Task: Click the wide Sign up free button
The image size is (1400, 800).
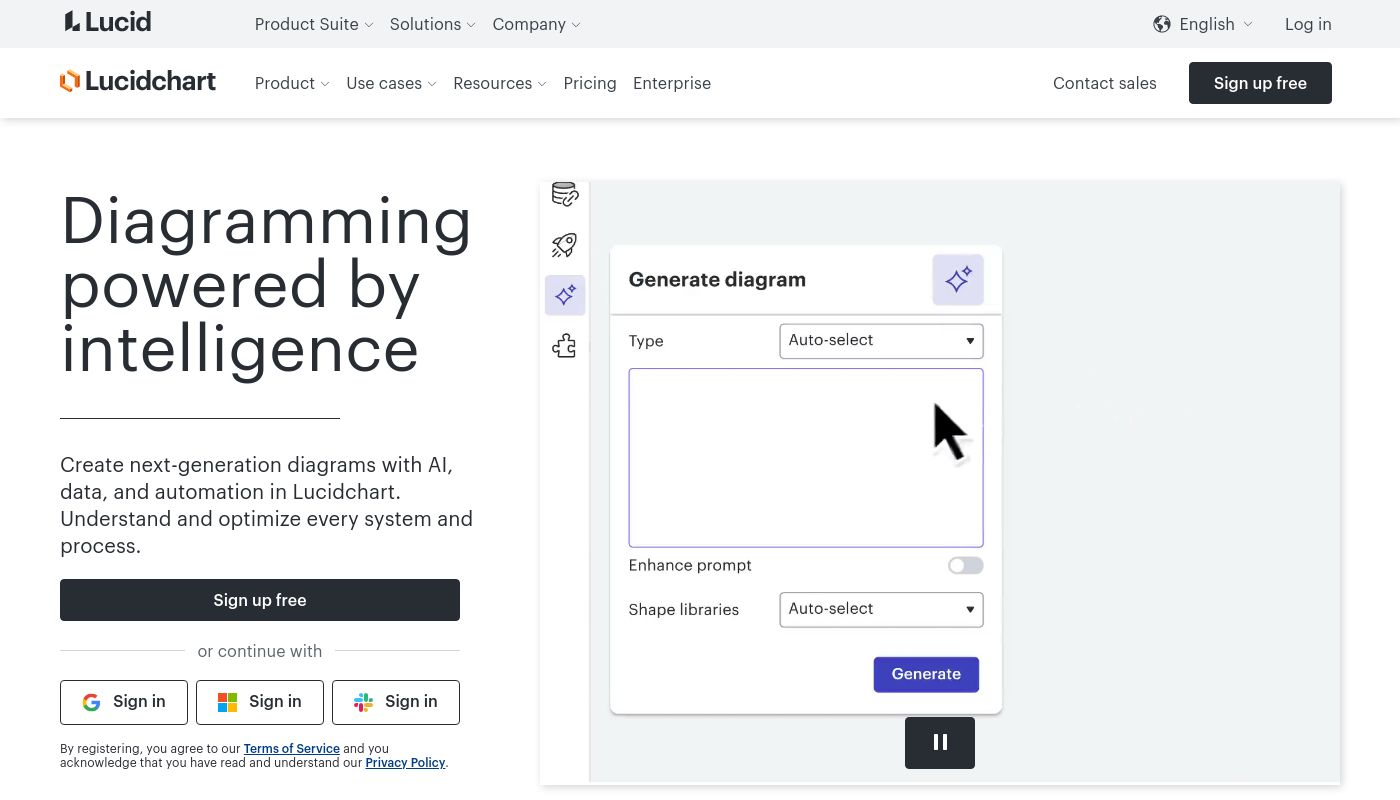Action: [260, 600]
